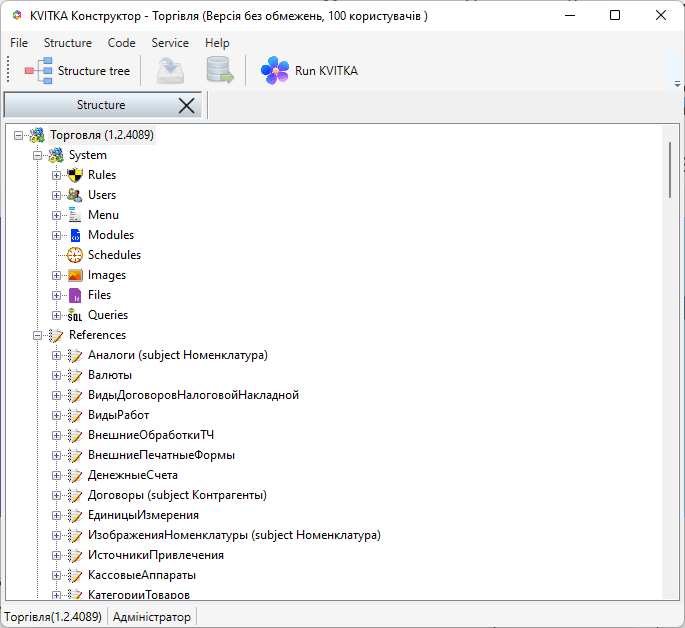This screenshot has height=628, width=685.
Task: Click the ДенежныеСчета reference icon
Action: (75, 476)
